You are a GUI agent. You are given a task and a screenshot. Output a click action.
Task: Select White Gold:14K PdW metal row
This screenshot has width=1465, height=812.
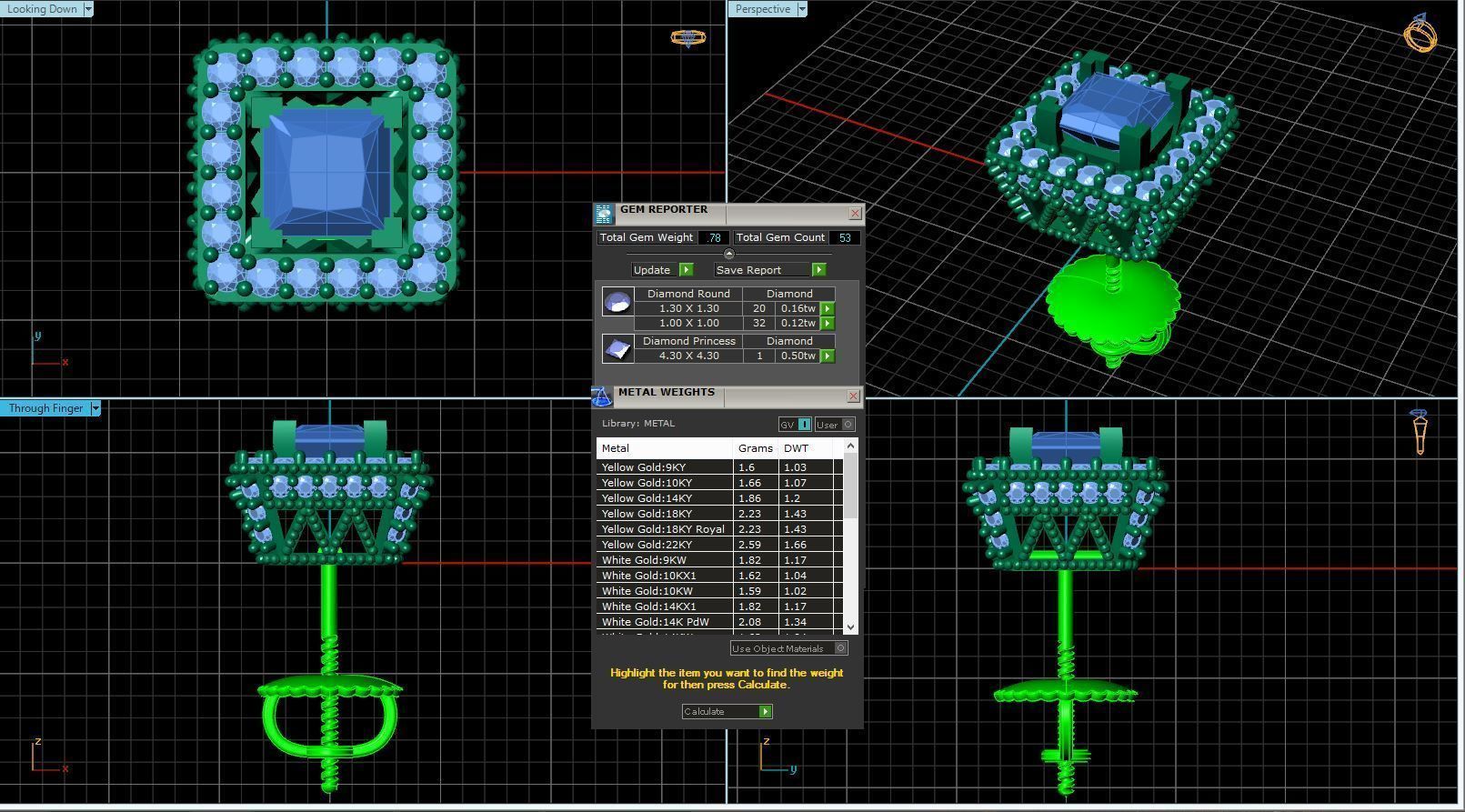click(x=719, y=622)
